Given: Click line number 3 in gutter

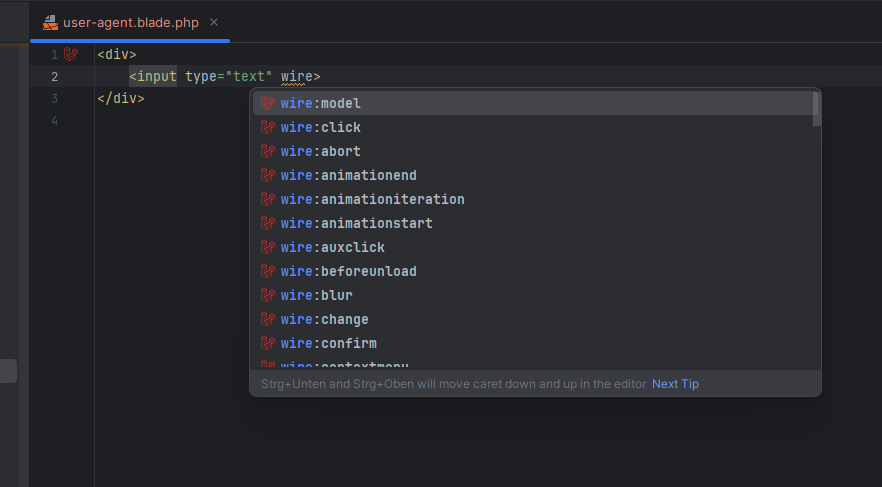Looking at the screenshot, I should click(55, 98).
